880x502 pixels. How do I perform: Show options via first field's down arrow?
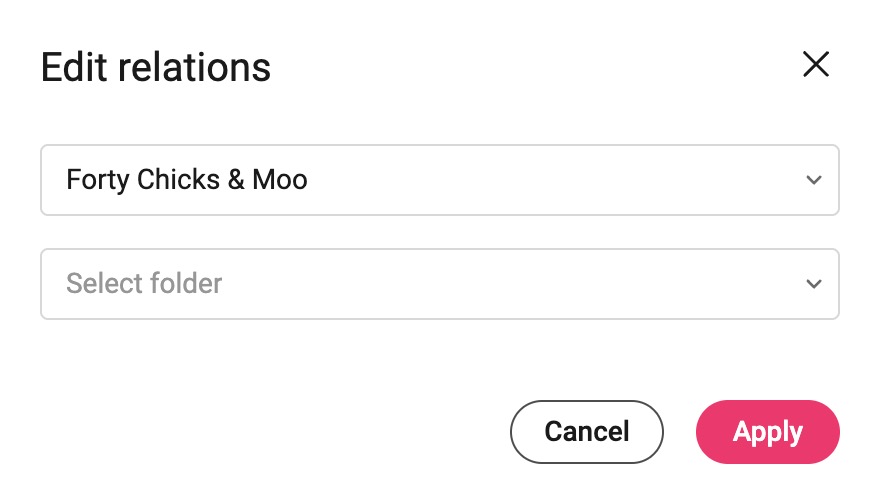click(814, 180)
